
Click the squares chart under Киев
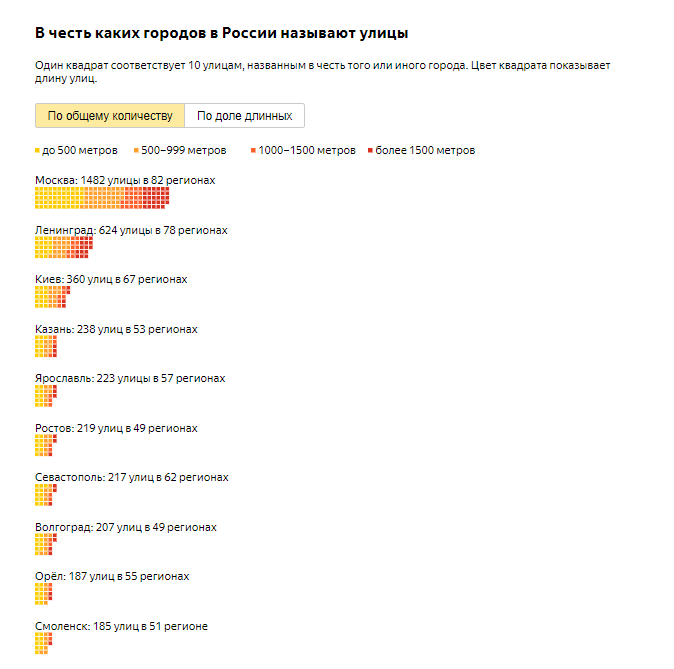pyautogui.click(x=52, y=297)
